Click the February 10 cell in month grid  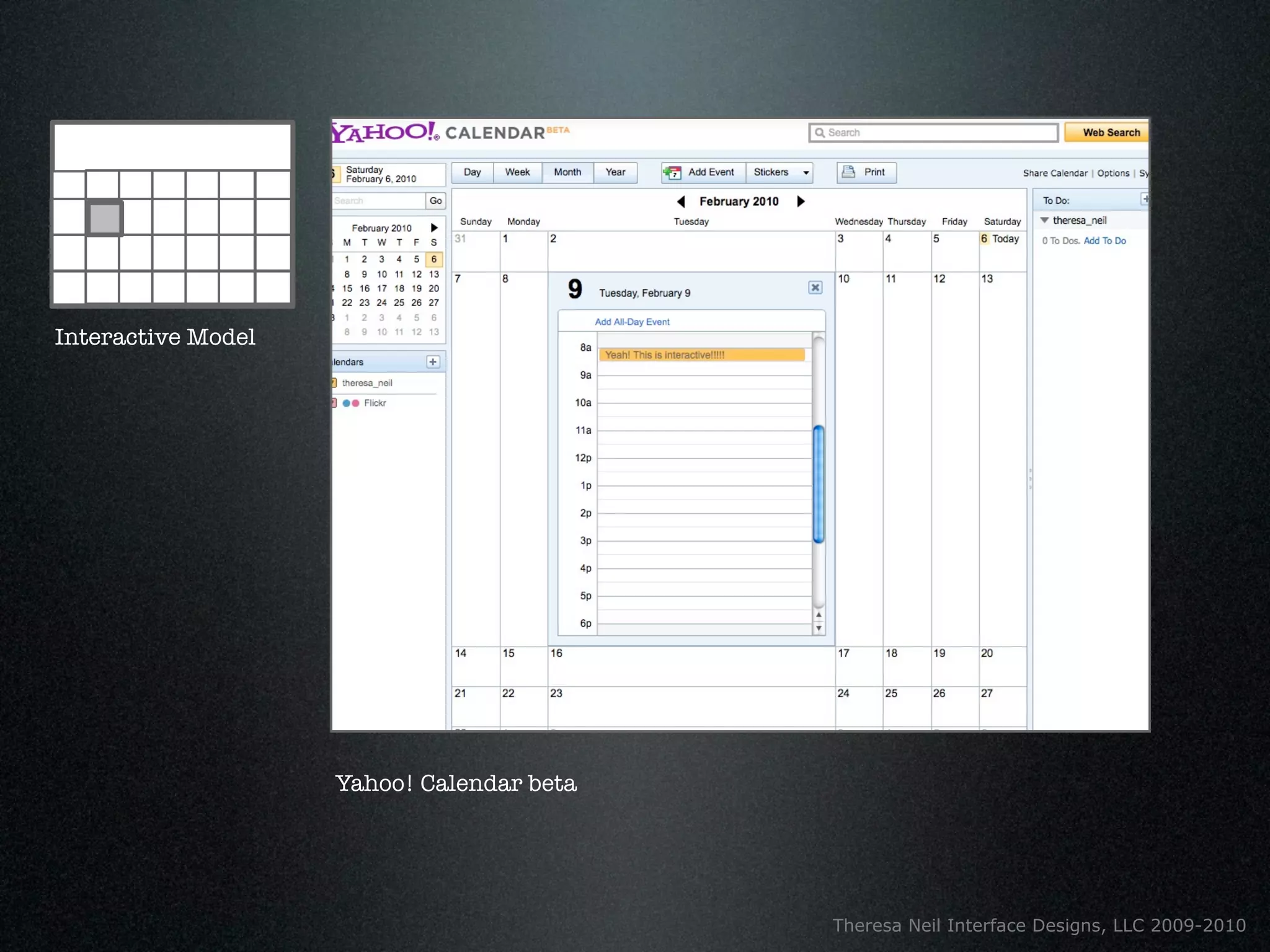coord(859,459)
